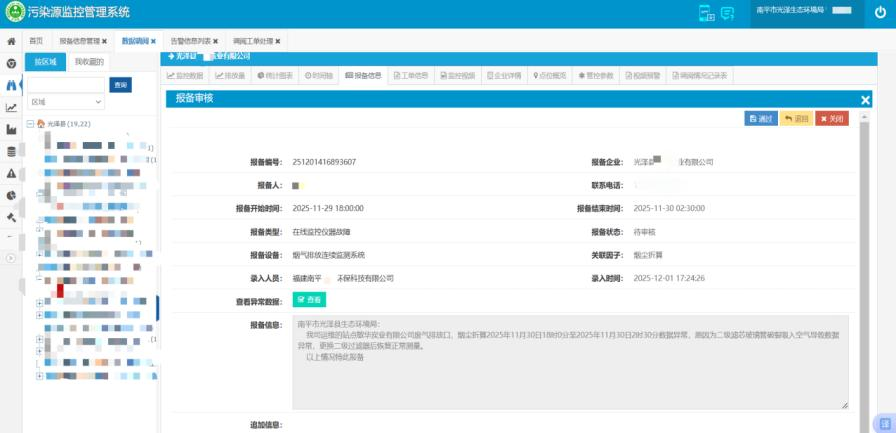Click the header chat message icon

(x=727, y=13)
